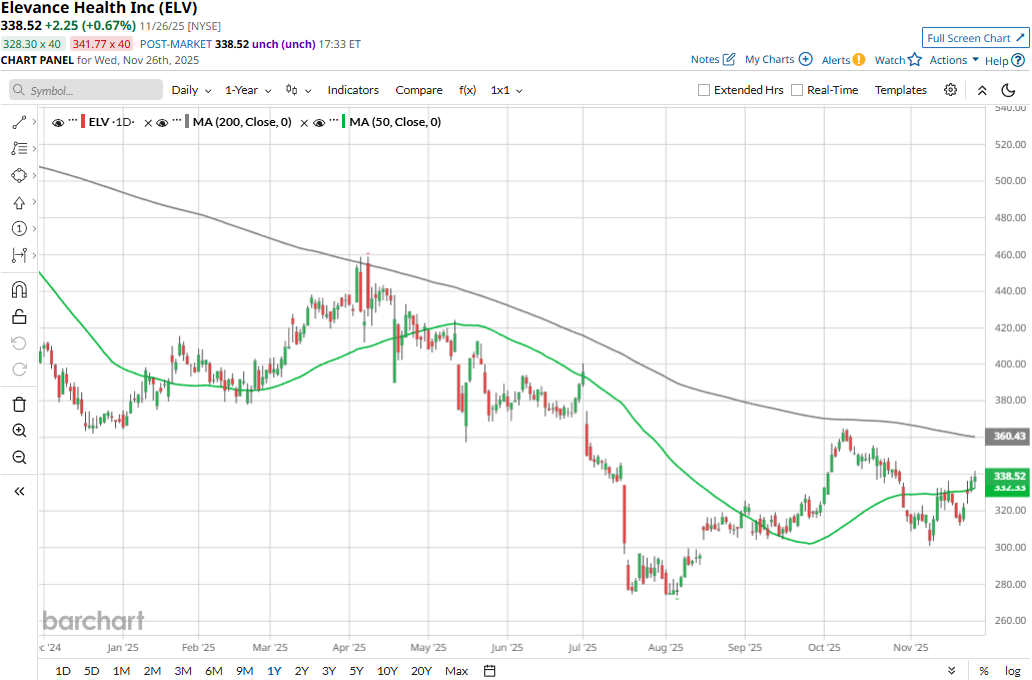The width and height of the screenshot is (1032, 680).
Task: Toggle visibility of the ELV price series
Action: (x=58, y=122)
